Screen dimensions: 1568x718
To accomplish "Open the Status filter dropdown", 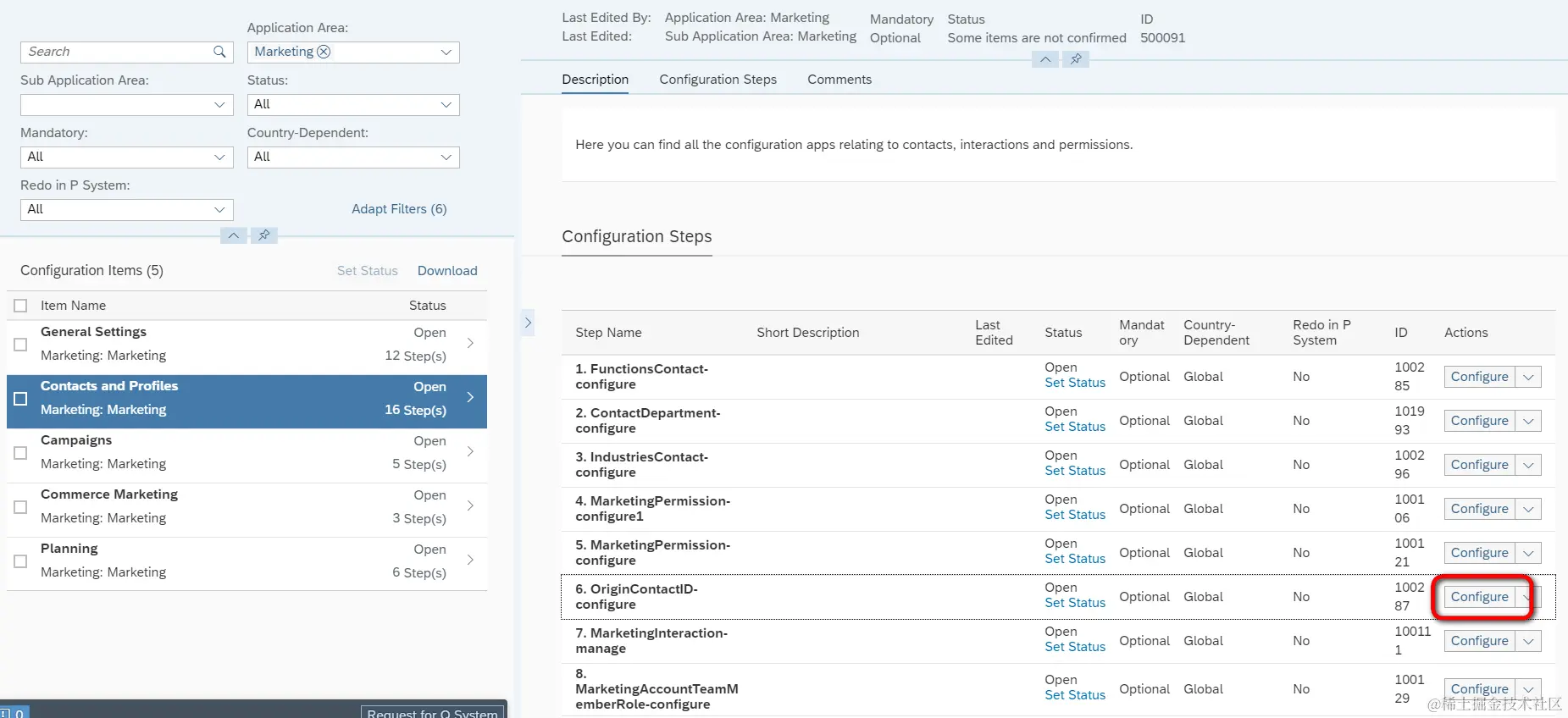I will (x=446, y=105).
